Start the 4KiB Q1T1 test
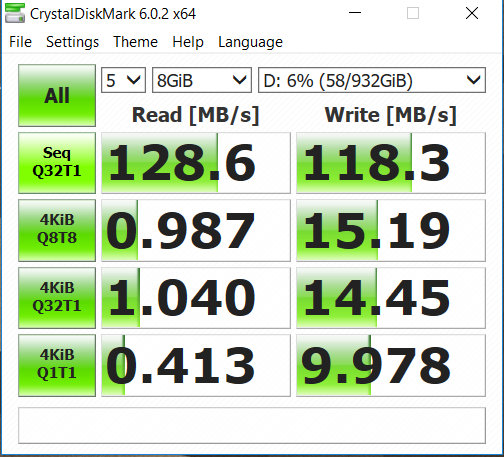Screen dimensions: 504x457 pos(57,365)
